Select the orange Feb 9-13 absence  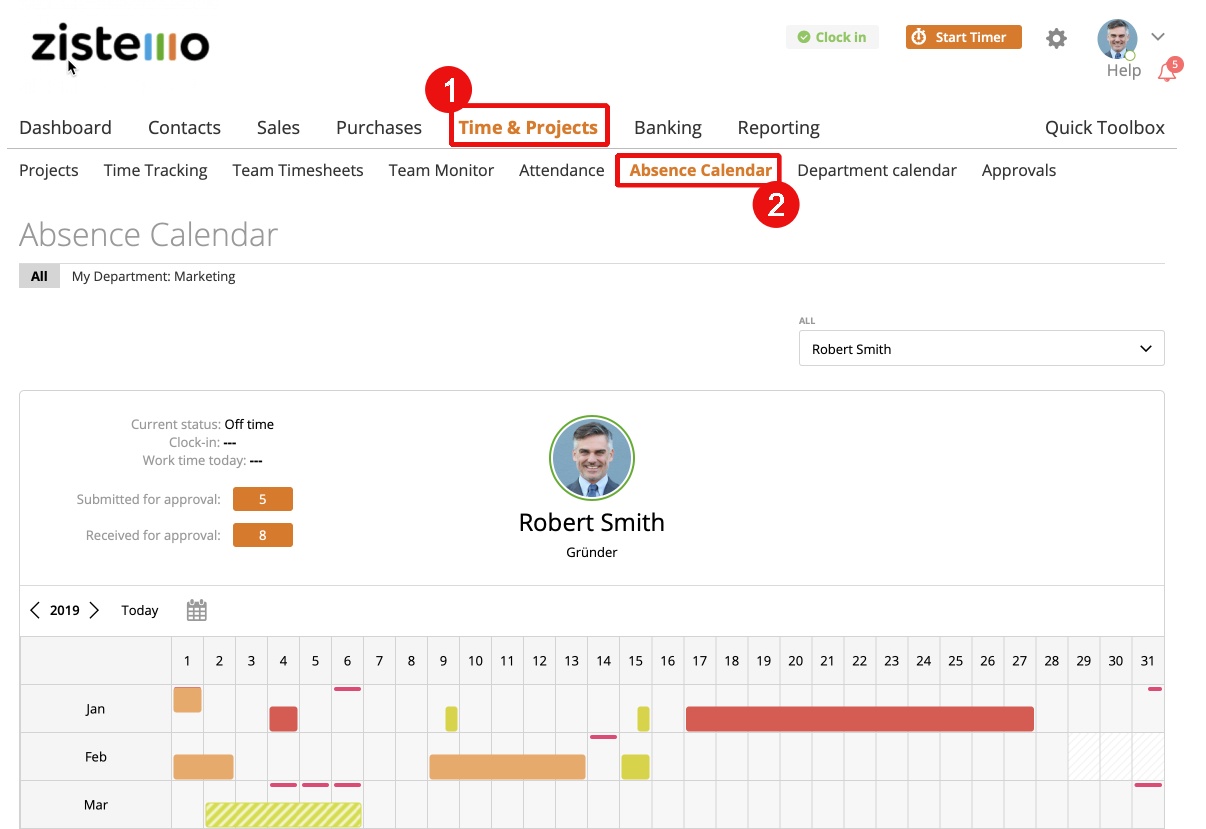507,767
